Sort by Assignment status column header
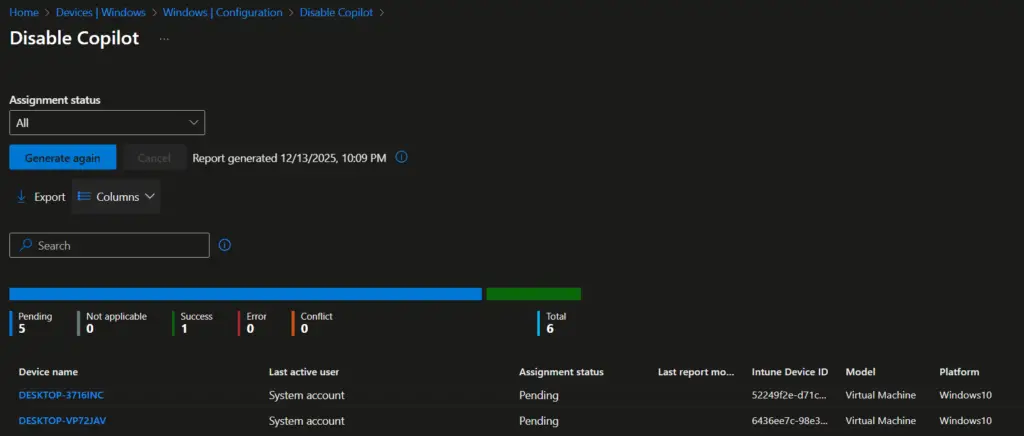Viewport: 1024px width, 436px height. pyautogui.click(x=561, y=372)
